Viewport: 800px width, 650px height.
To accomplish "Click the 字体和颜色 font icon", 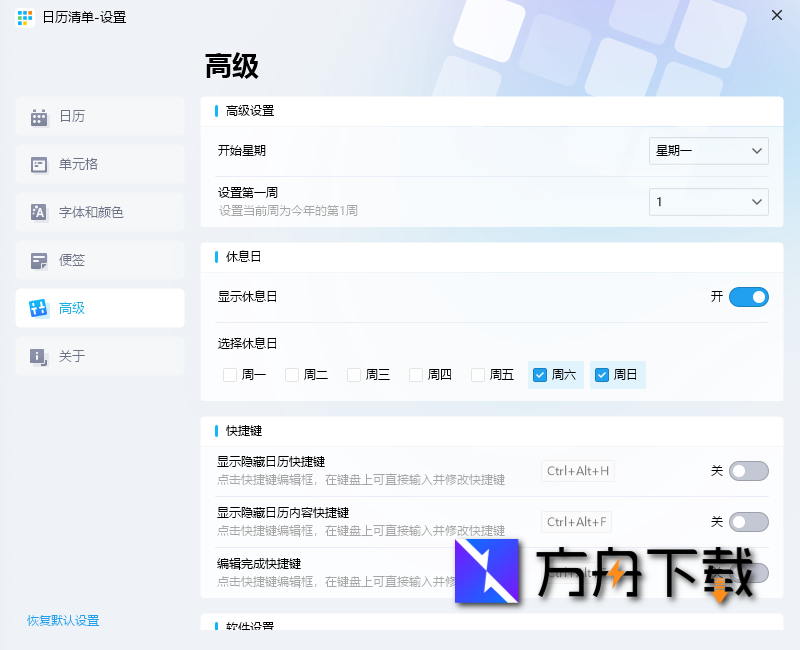I will (x=37, y=212).
